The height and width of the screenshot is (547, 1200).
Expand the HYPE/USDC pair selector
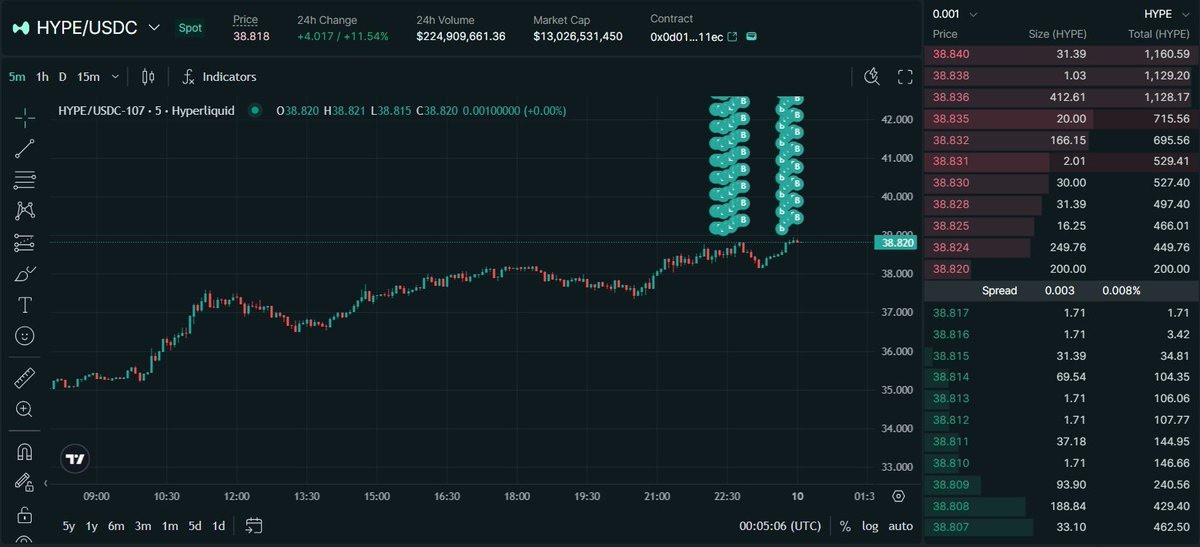pyautogui.click(x=153, y=28)
